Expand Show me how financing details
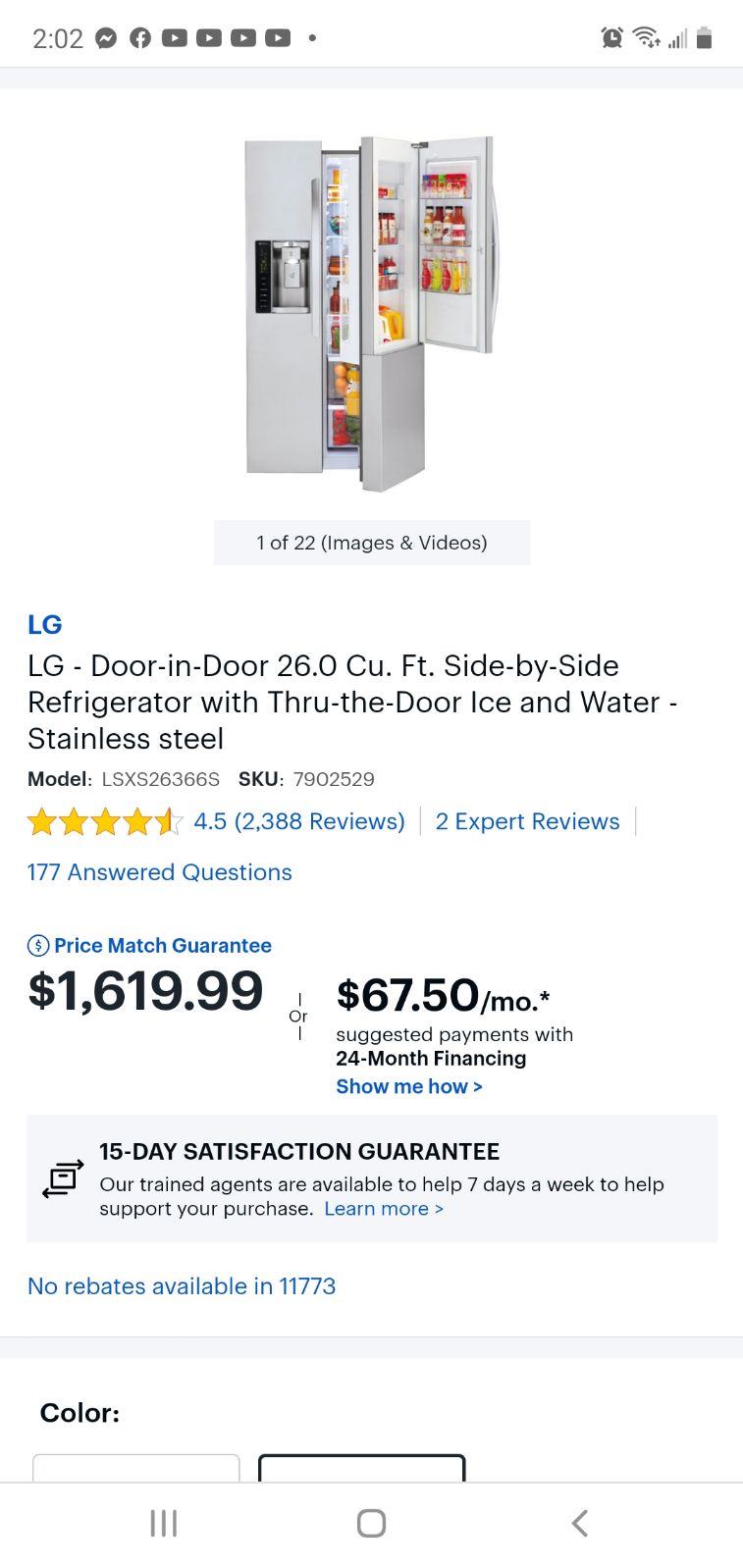This screenshot has width=743, height=1568. (x=409, y=1086)
